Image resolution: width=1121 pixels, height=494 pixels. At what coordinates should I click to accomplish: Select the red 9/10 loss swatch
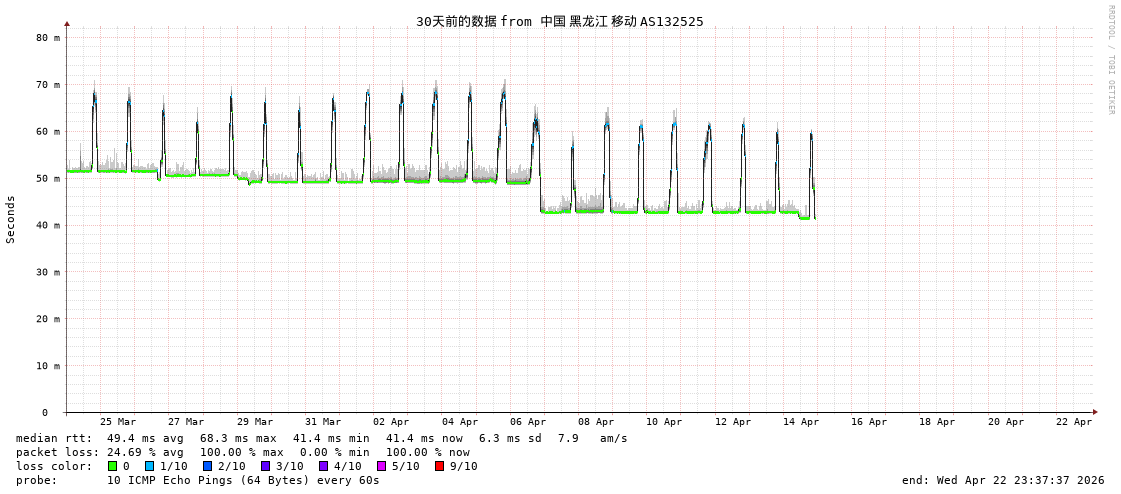439,466
